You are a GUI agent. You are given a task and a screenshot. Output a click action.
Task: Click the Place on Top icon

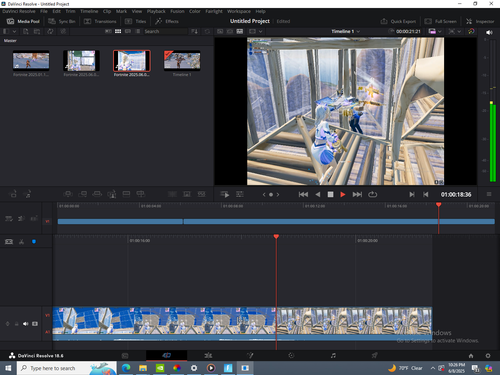pyautogui.click(x=126, y=194)
